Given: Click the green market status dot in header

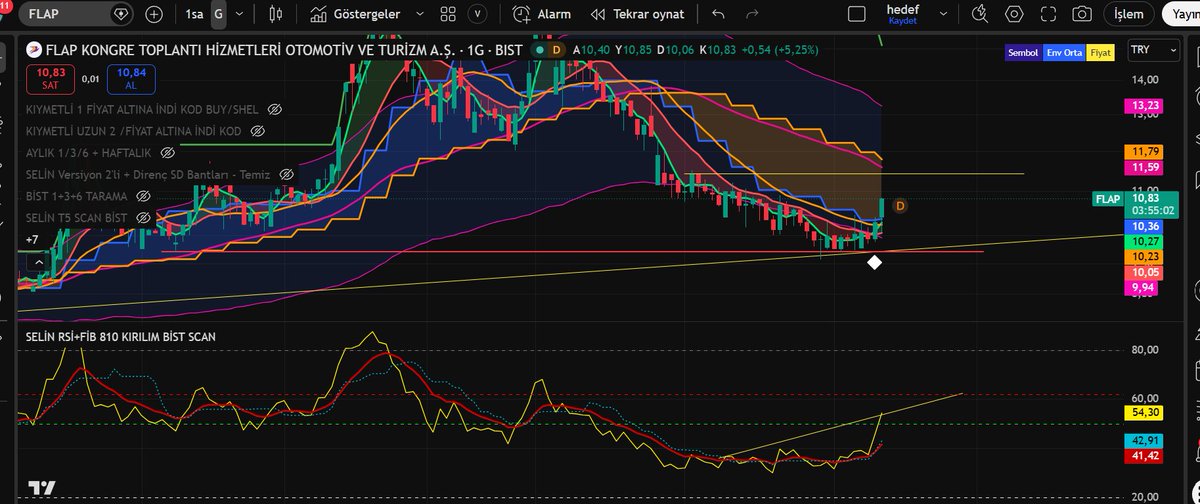Looking at the screenshot, I should pos(539,49).
